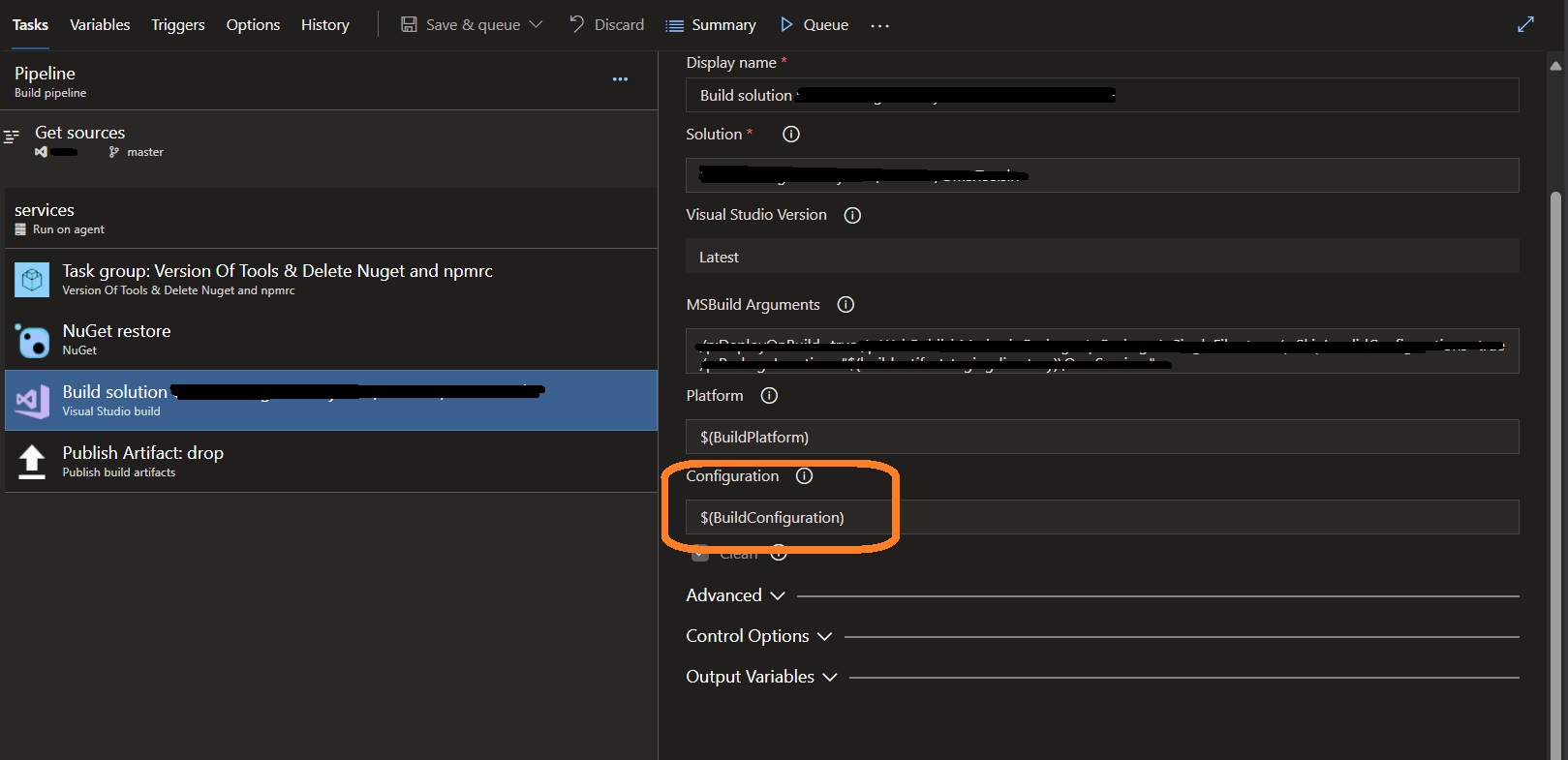Screen dimensions: 1568x760
Task: Expand the Control Options section
Action: (x=759, y=636)
